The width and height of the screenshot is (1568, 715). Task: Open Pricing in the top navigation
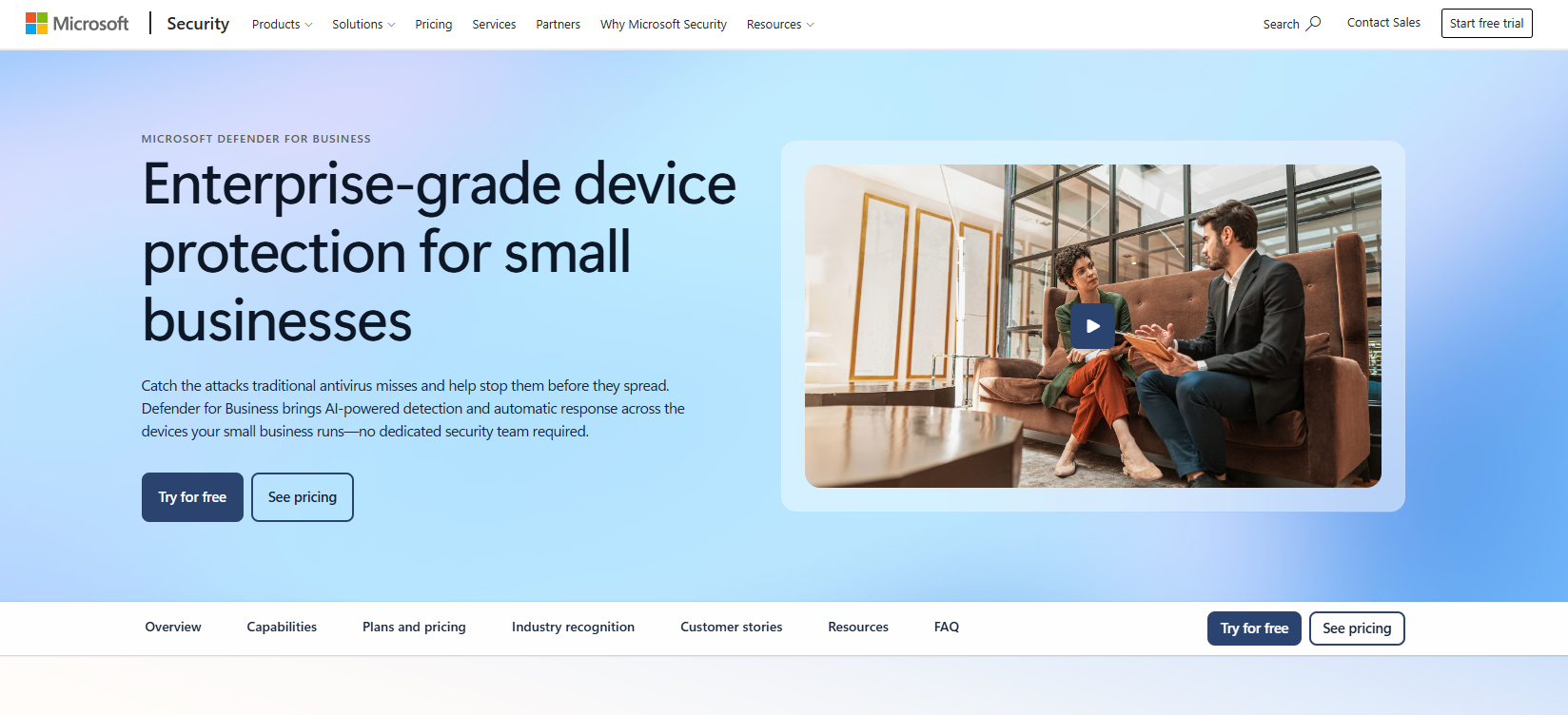click(x=434, y=25)
